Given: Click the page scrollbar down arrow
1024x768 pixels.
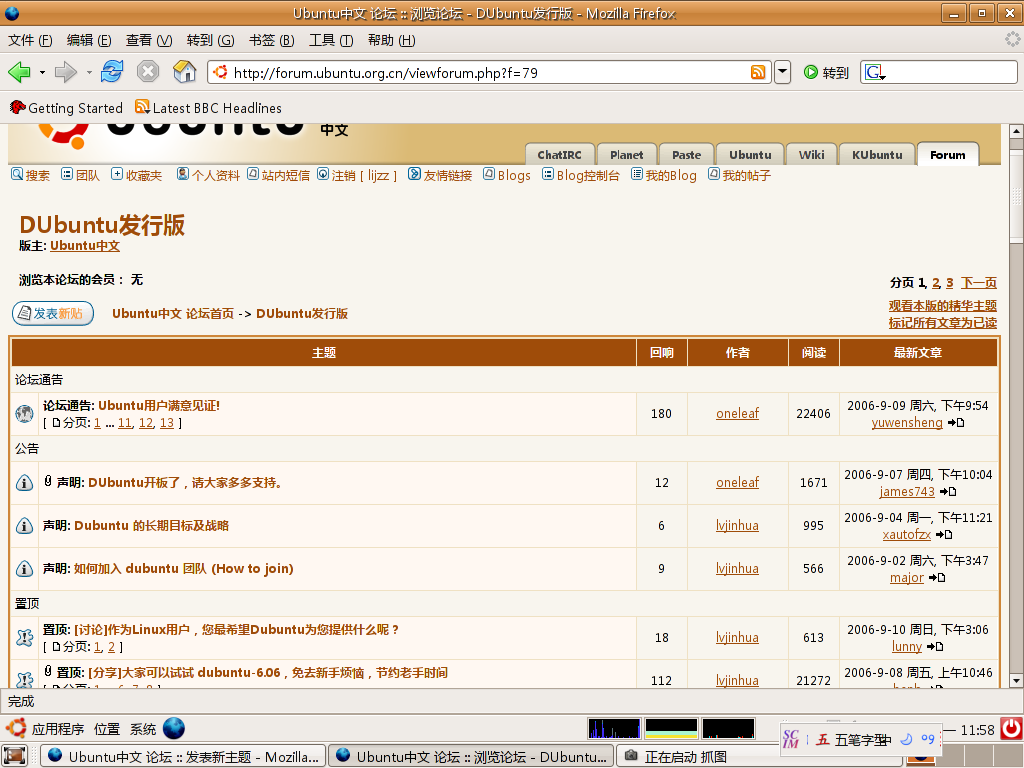Looking at the screenshot, I should coord(1016,680).
